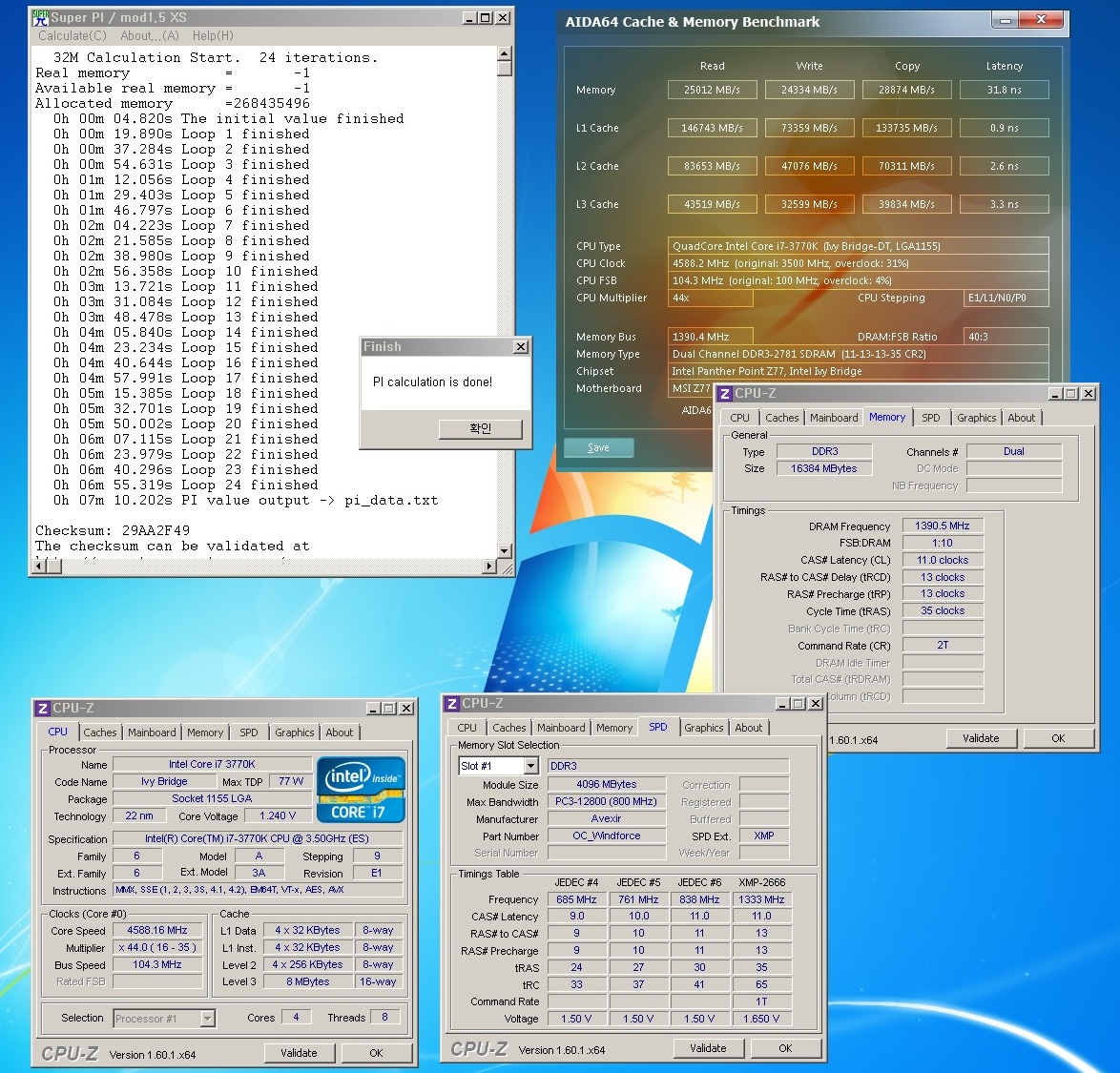This screenshot has height=1073, width=1120.
Task: Click Super PI horizontal scrollbar right arrow
Action: [x=489, y=567]
